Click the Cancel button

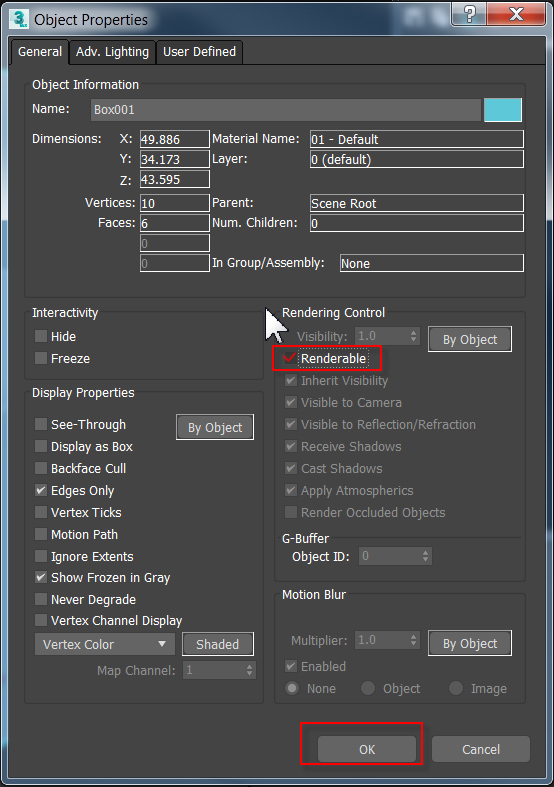481,749
